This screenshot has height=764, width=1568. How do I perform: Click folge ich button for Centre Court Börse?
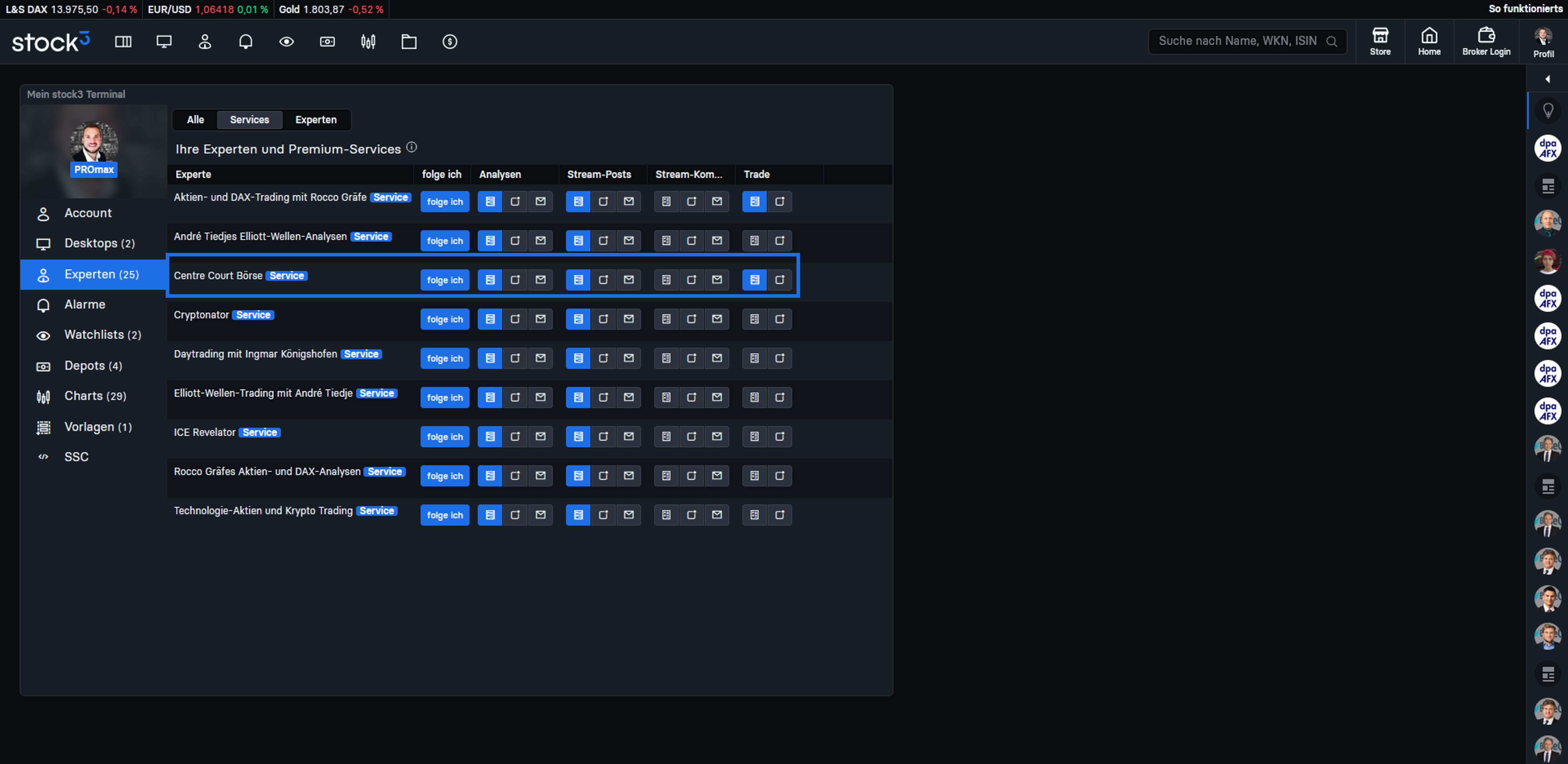(445, 280)
